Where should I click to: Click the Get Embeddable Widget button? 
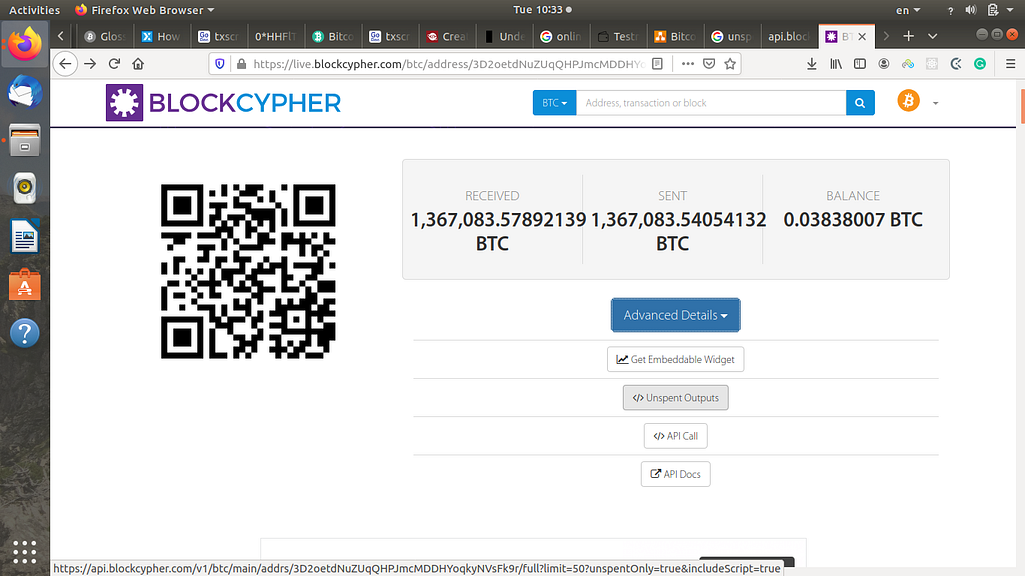tap(675, 359)
